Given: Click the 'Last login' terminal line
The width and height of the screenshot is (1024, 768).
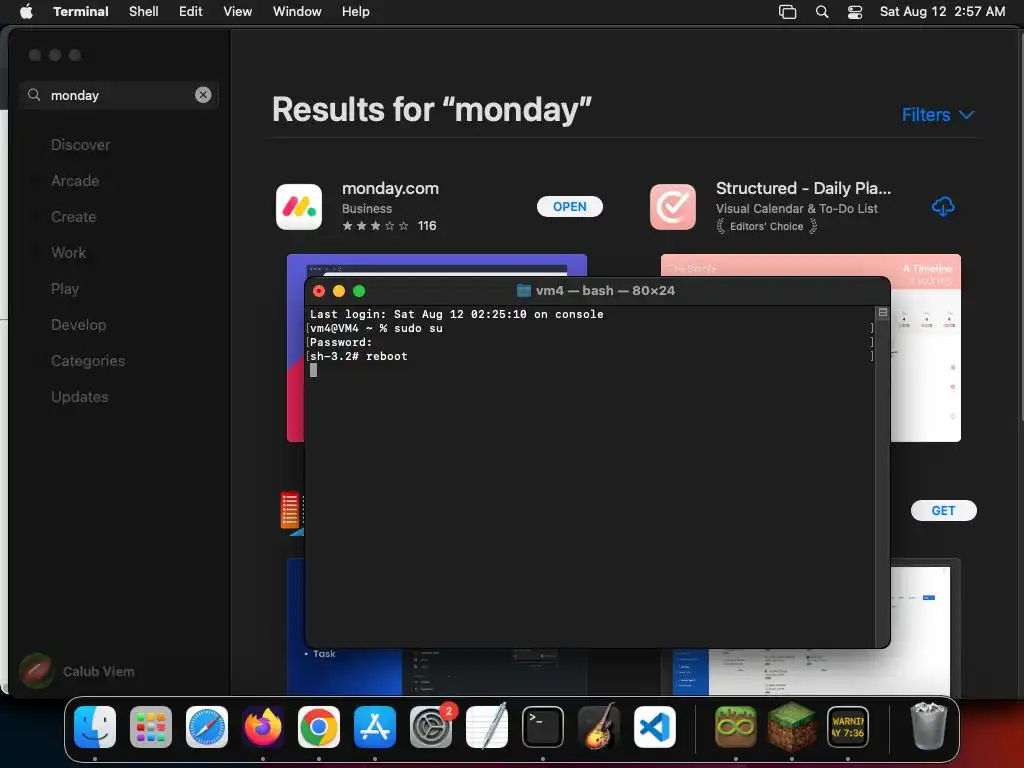Looking at the screenshot, I should point(456,314).
